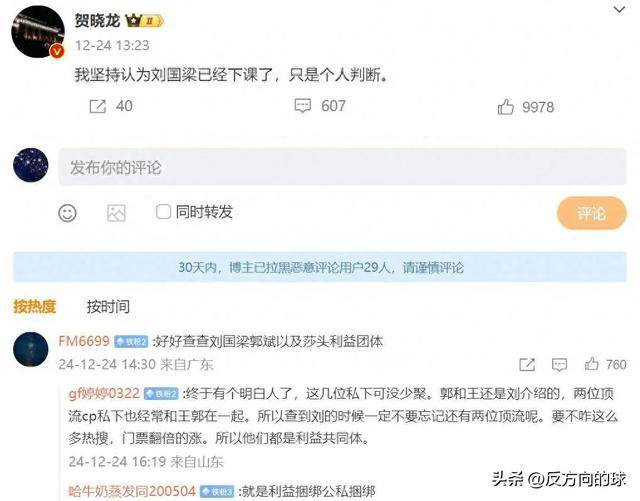Open emoji picker in comment box

click(x=67, y=213)
